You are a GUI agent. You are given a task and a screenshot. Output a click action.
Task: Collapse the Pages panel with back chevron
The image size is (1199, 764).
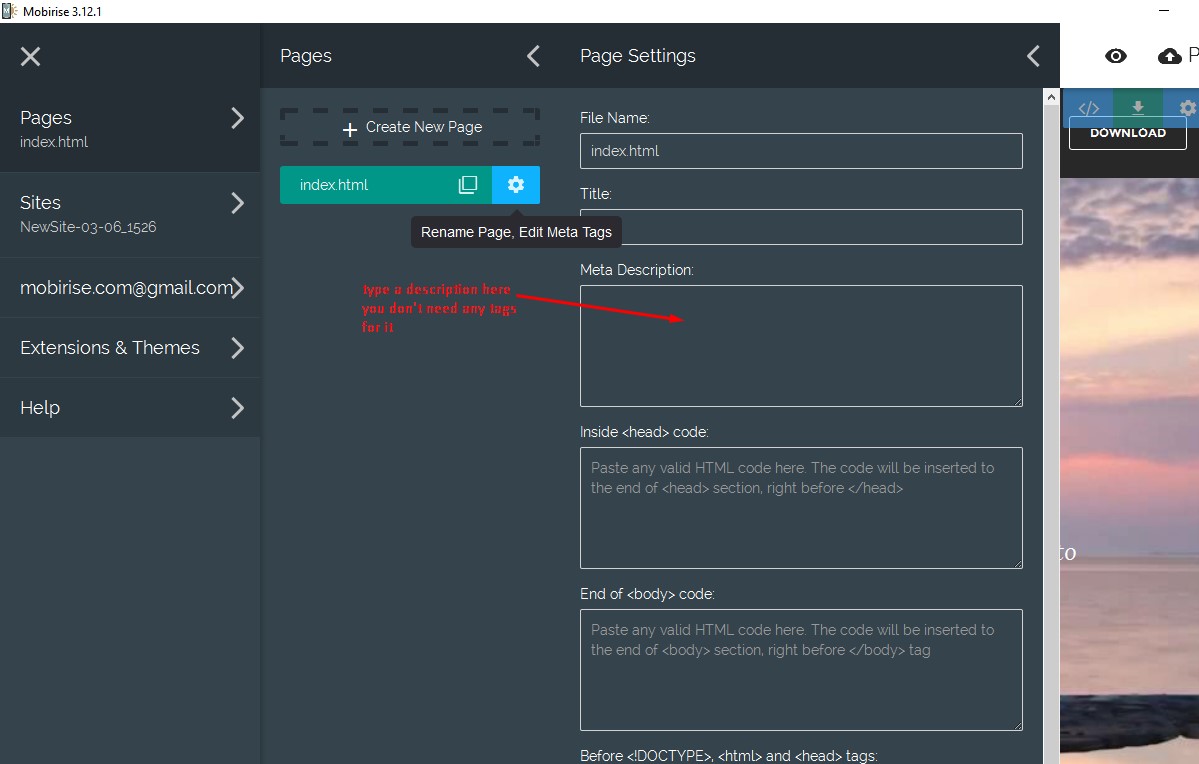(533, 57)
